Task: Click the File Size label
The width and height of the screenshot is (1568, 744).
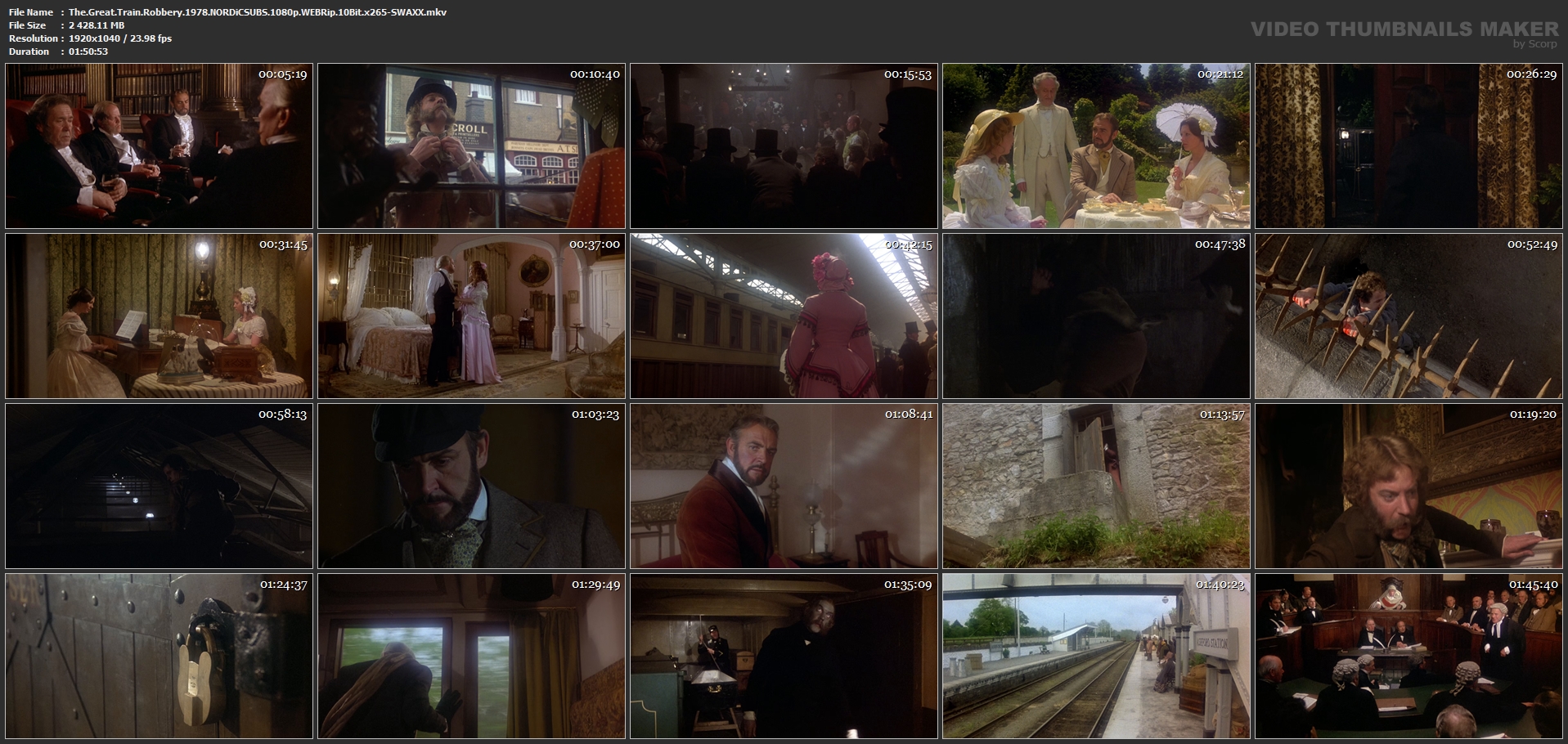Action: (27, 25)
